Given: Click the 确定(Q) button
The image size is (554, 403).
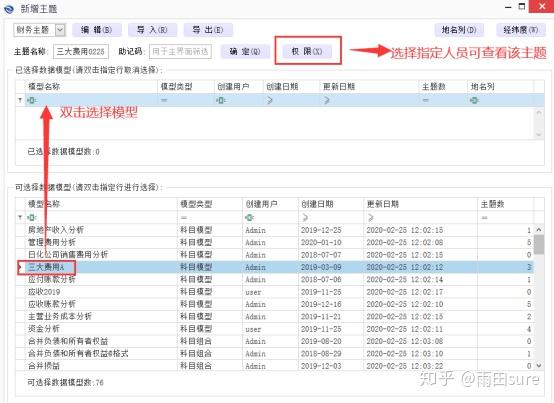Looking at the screenshot, I should 245,52.
